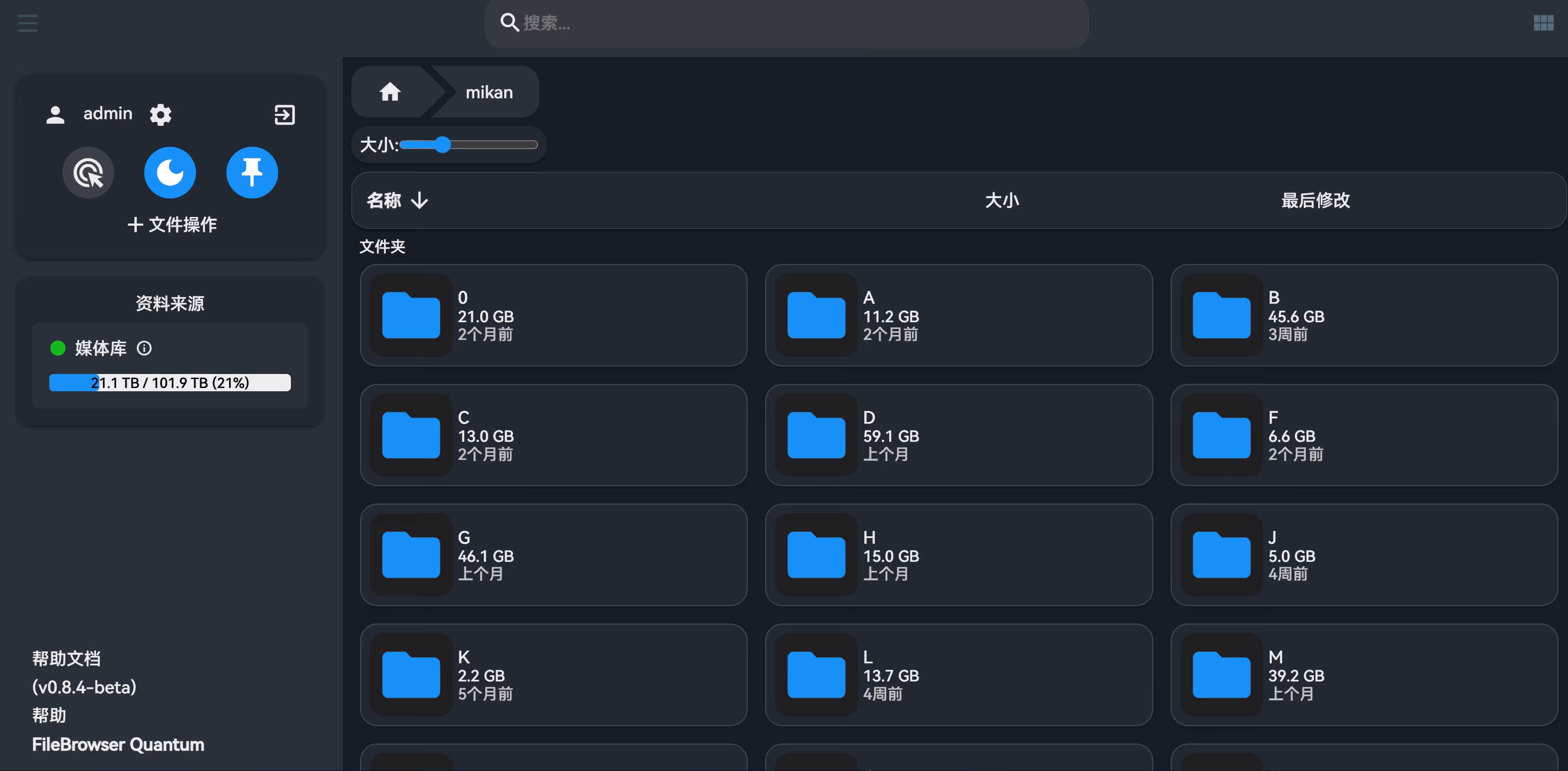Toggle dark mode moon button
The height and width of the screenshot is (771, 1568).
(x=170, y=172)
